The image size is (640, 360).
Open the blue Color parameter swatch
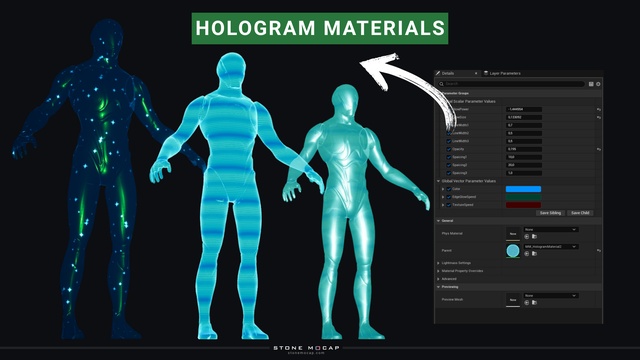pyautogui.click(x=523, y=189)
